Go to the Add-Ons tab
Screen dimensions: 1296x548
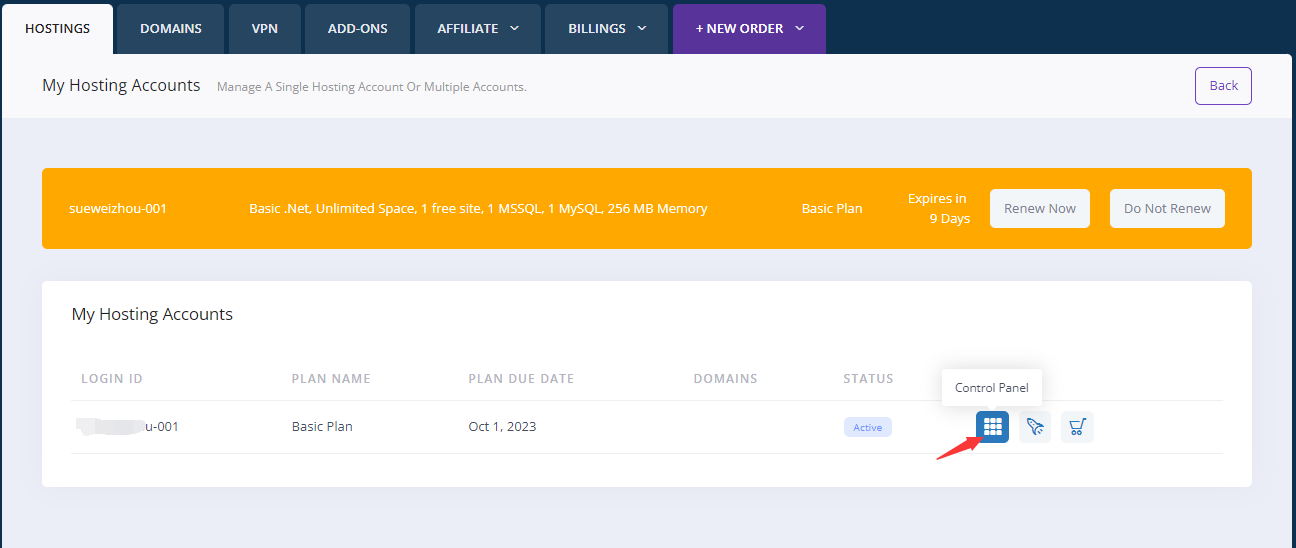click(x=357, y=29)
